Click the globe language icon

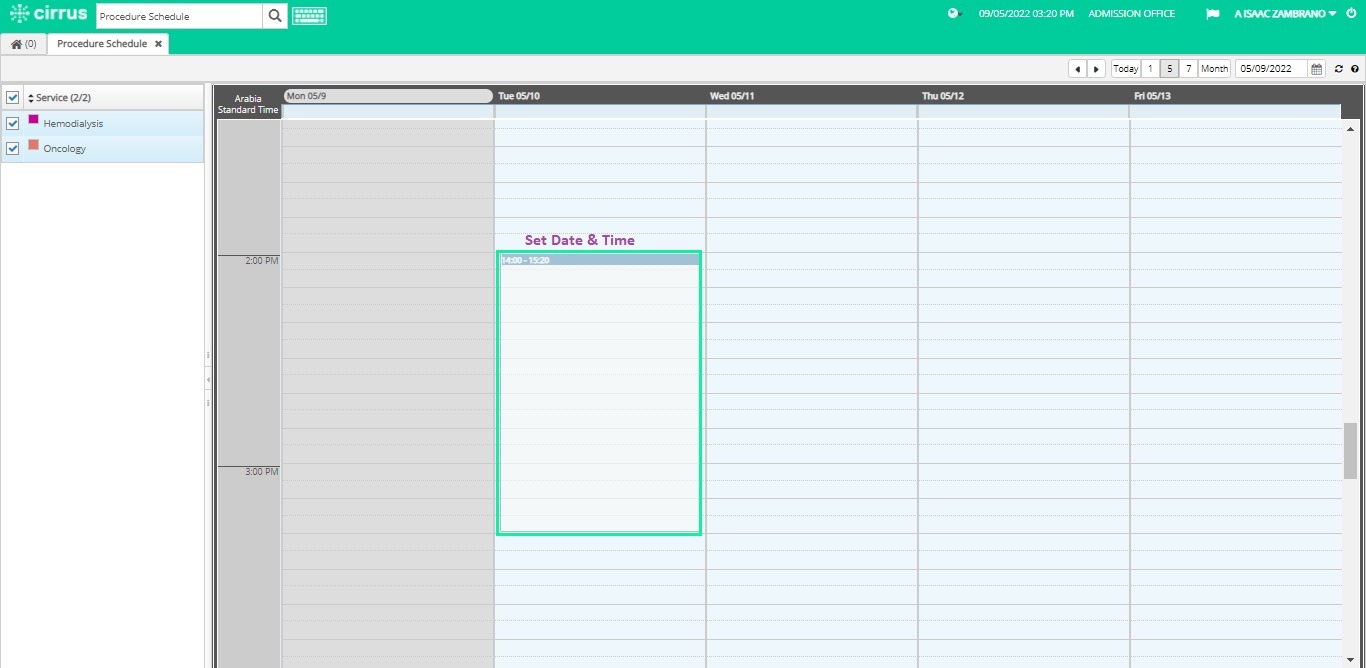(x=954, y=14)
